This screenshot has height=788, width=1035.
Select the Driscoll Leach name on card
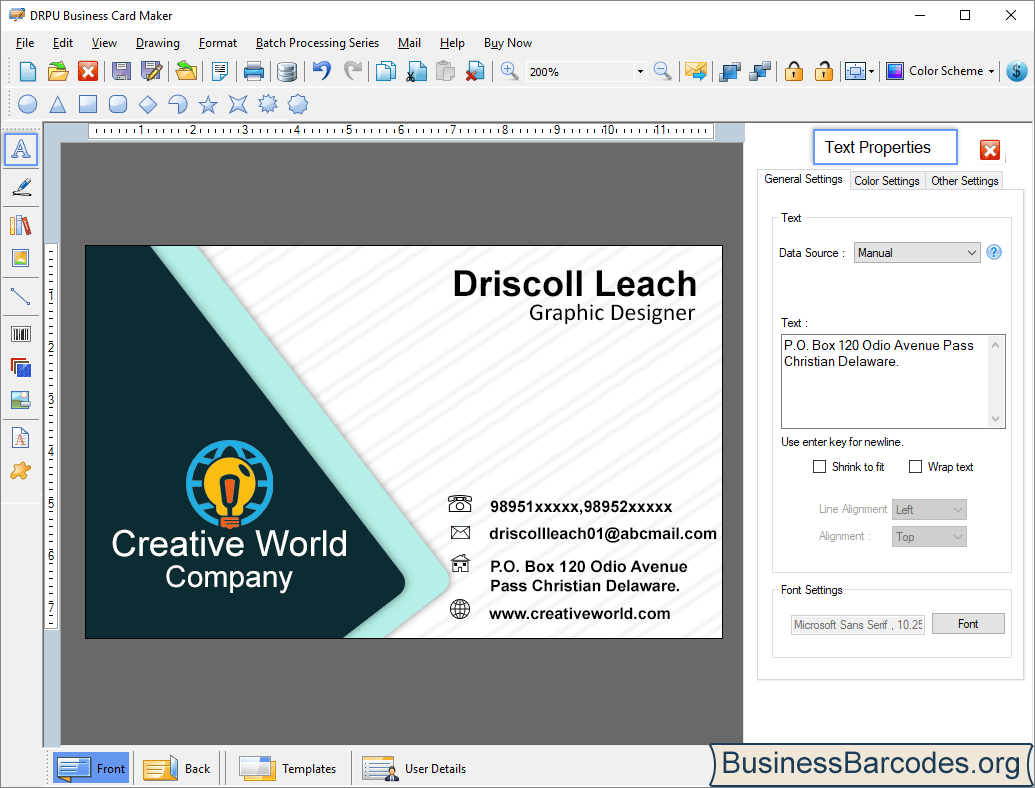(x=574, y=284)
